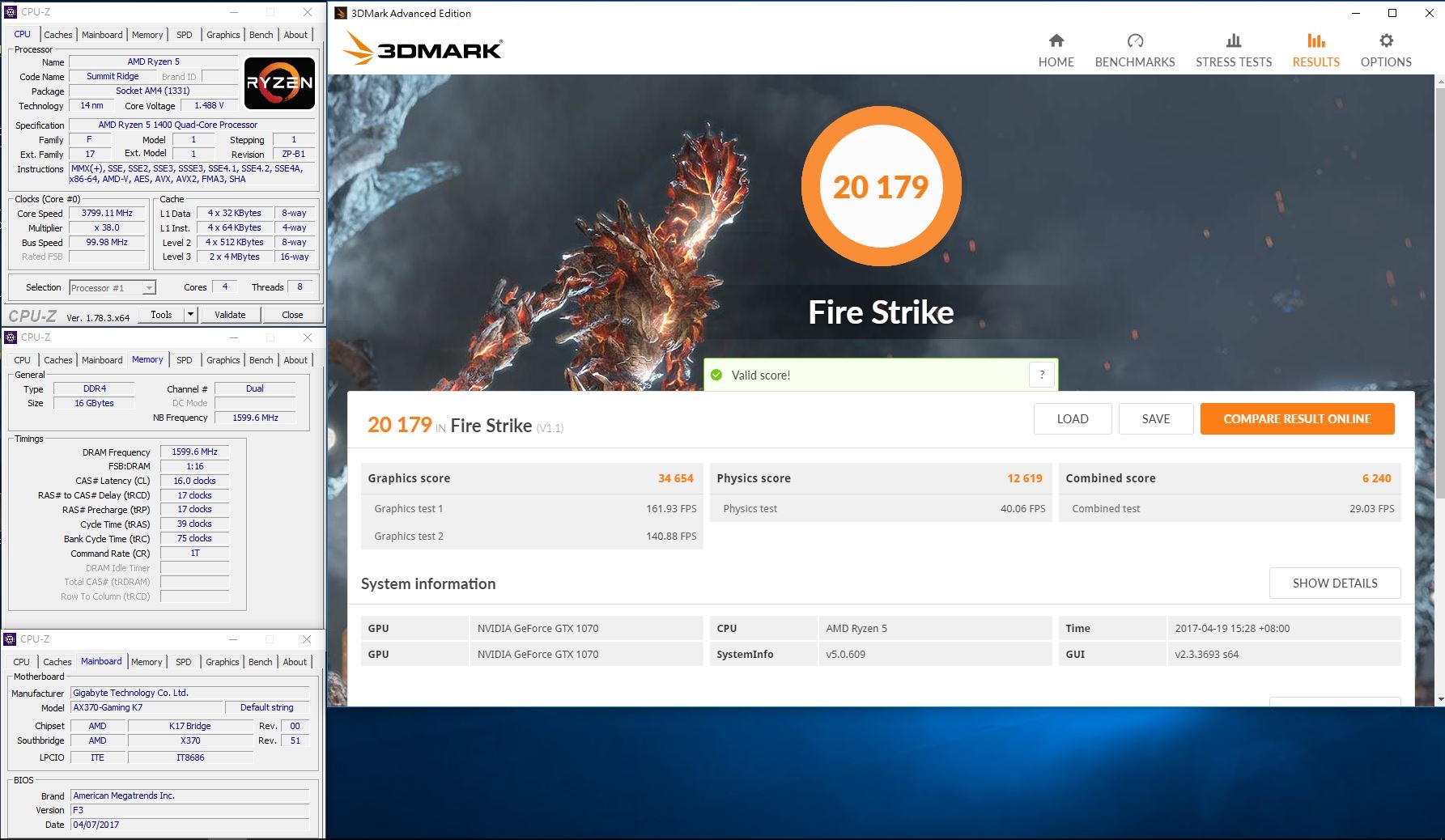1445x840 pixels.
Task: Click the BIOS Date 04/07/2017 field
Action: point(189,825)
